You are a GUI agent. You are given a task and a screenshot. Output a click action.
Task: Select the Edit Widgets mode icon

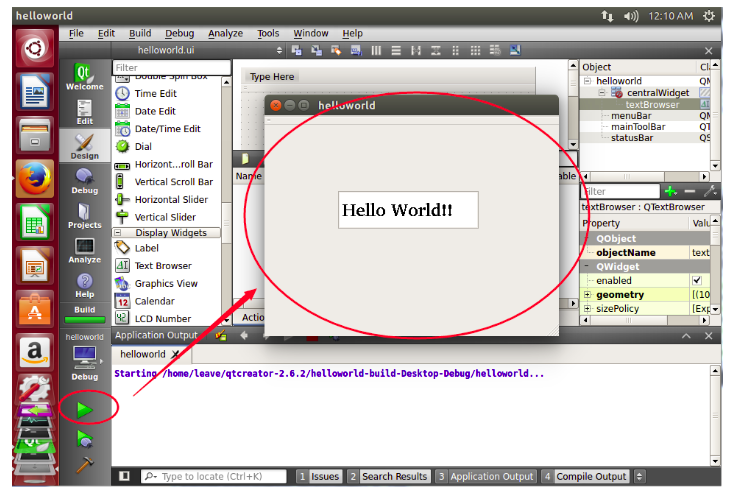point(296,50)
